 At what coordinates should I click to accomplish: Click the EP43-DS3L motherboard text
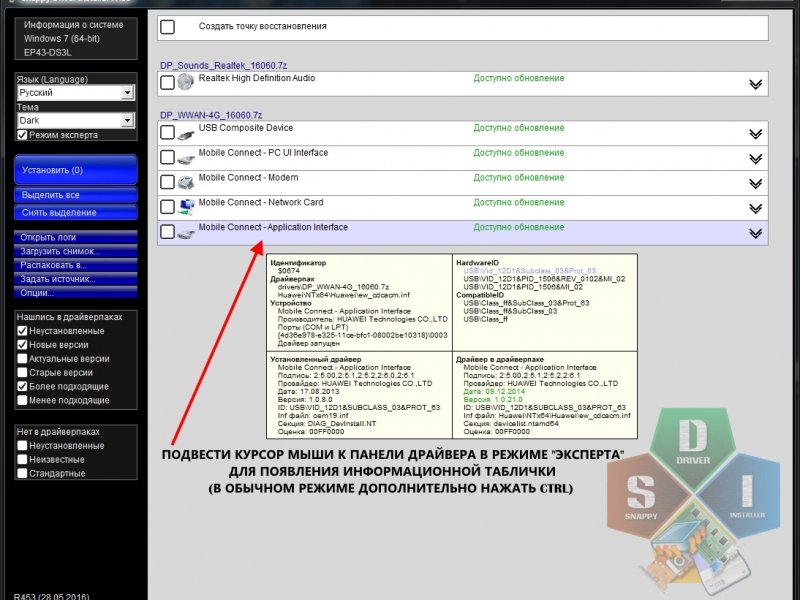[x=47, y=53]
